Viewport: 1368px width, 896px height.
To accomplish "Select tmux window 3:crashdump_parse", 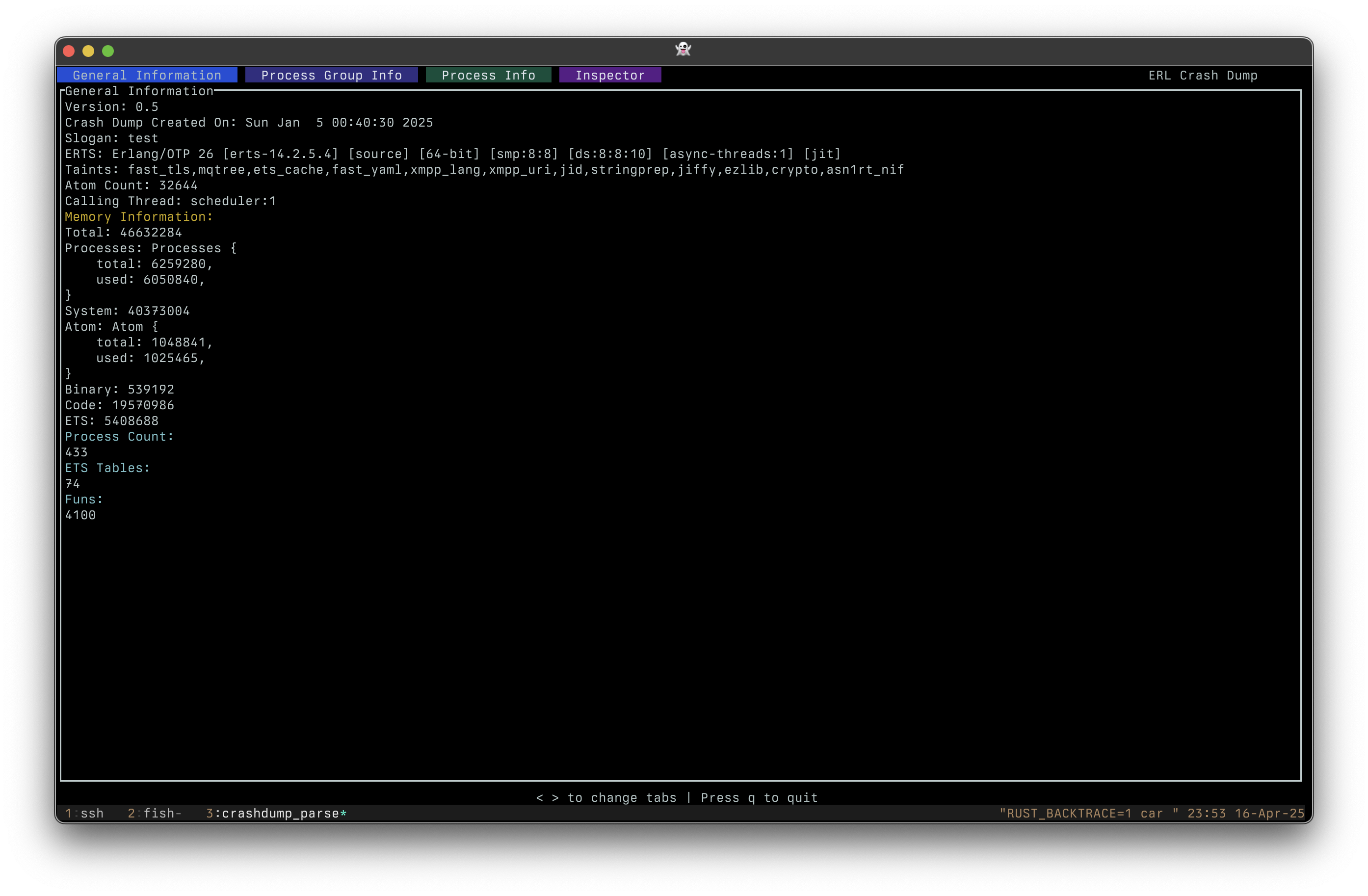I will (x=276, y=813).
